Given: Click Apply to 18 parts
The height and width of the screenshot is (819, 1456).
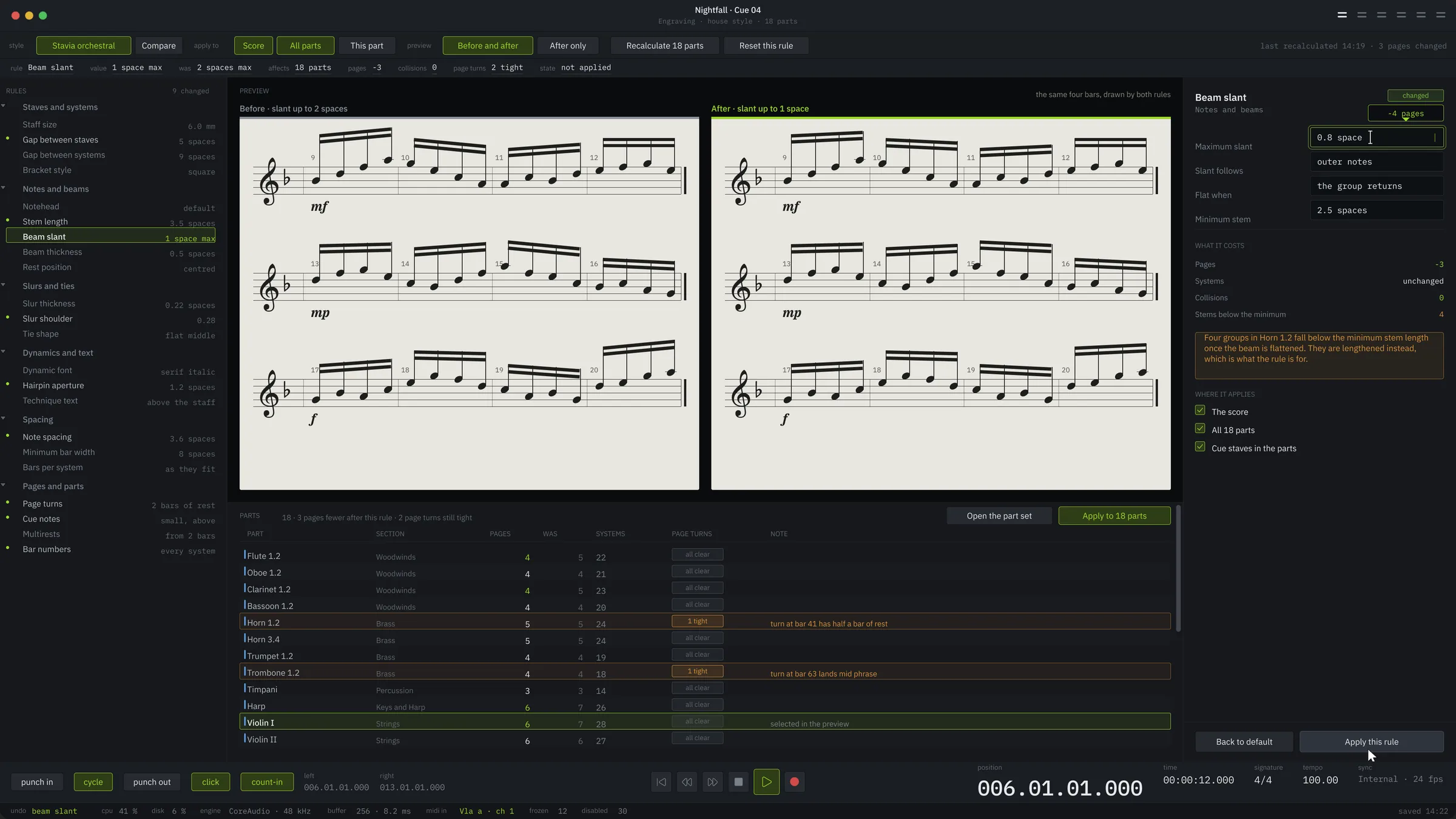Looking at the screenshot, I should click(1114, 516).
